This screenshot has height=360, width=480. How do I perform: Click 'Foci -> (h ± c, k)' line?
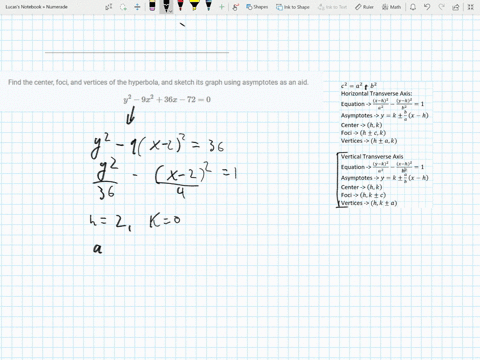point(363,133)
